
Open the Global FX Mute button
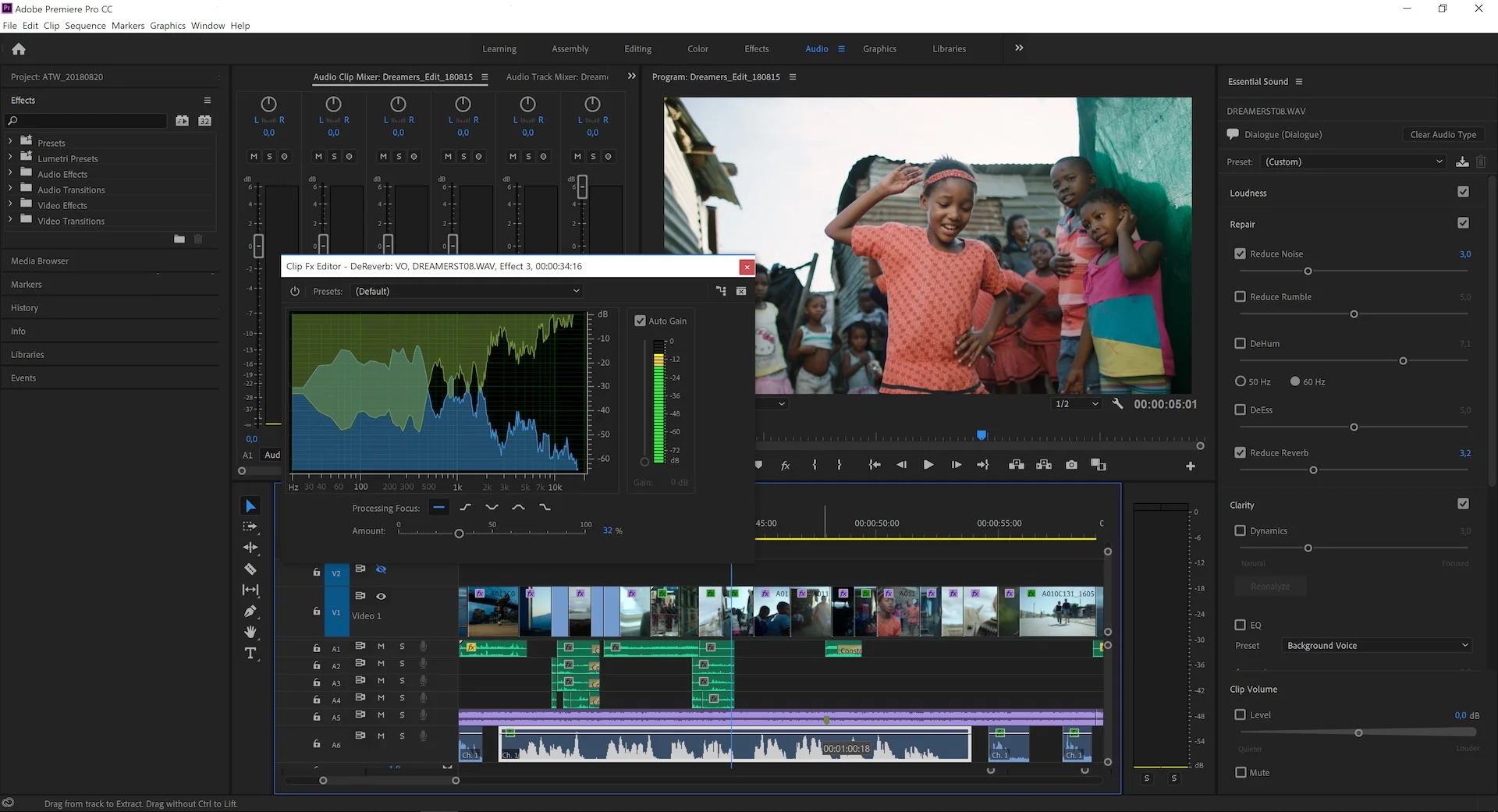[x=785, y=465]
